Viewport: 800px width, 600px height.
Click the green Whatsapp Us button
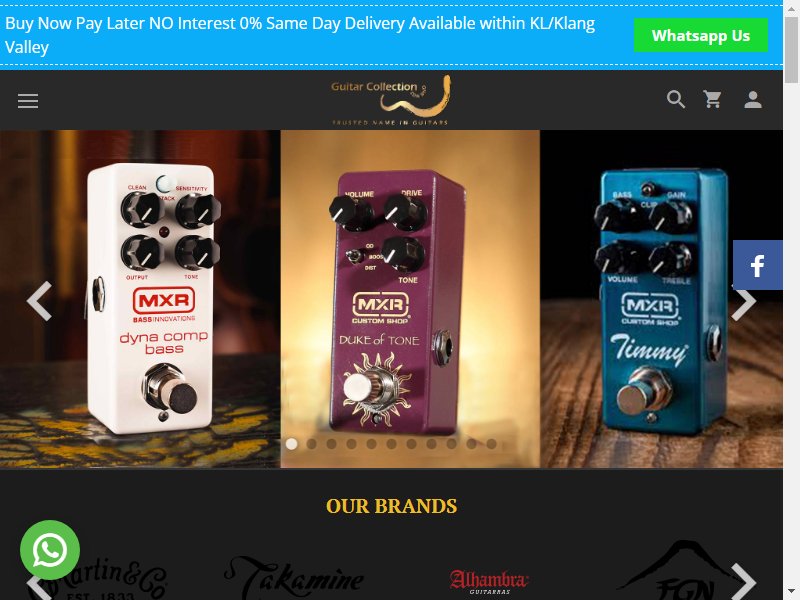pos(701,35)
